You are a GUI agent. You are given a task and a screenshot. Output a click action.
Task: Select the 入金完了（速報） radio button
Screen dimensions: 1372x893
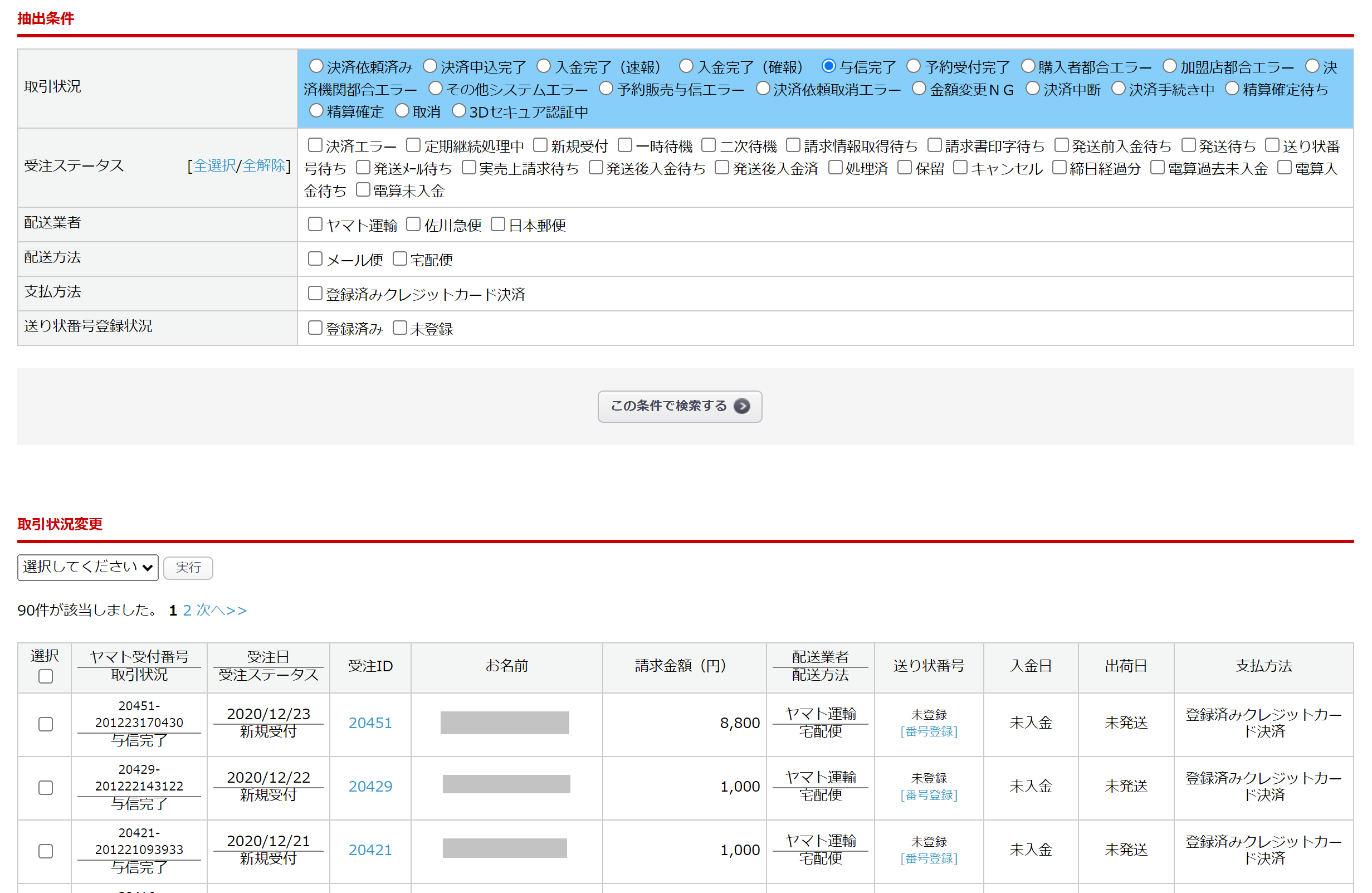pos(544,66)
